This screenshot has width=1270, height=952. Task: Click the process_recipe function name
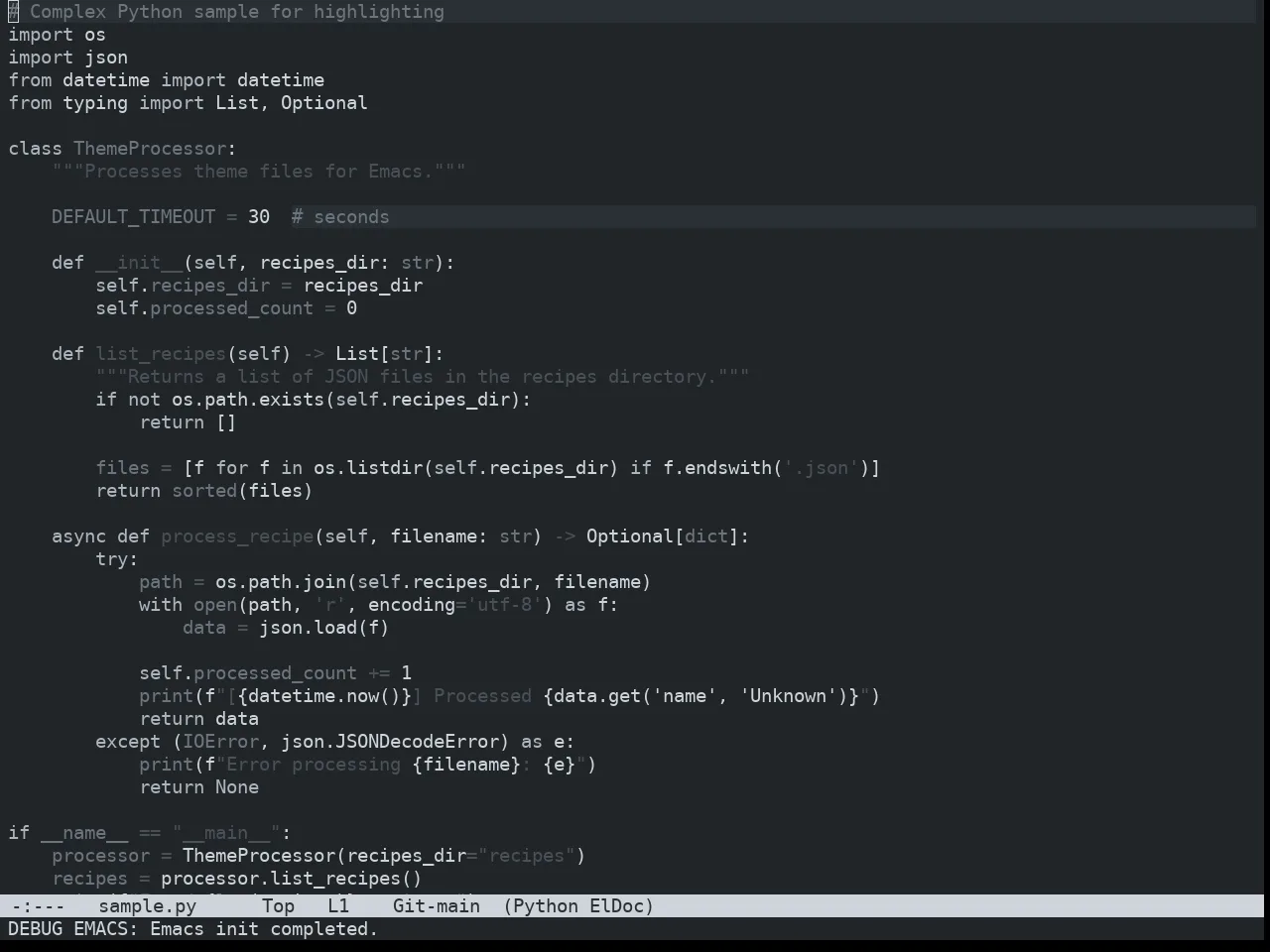[x=237, y=536]
